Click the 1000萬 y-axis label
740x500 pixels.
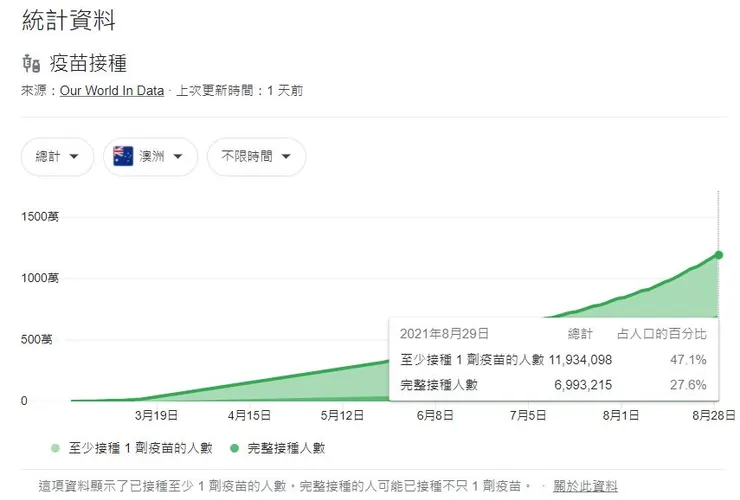[40, 278]
